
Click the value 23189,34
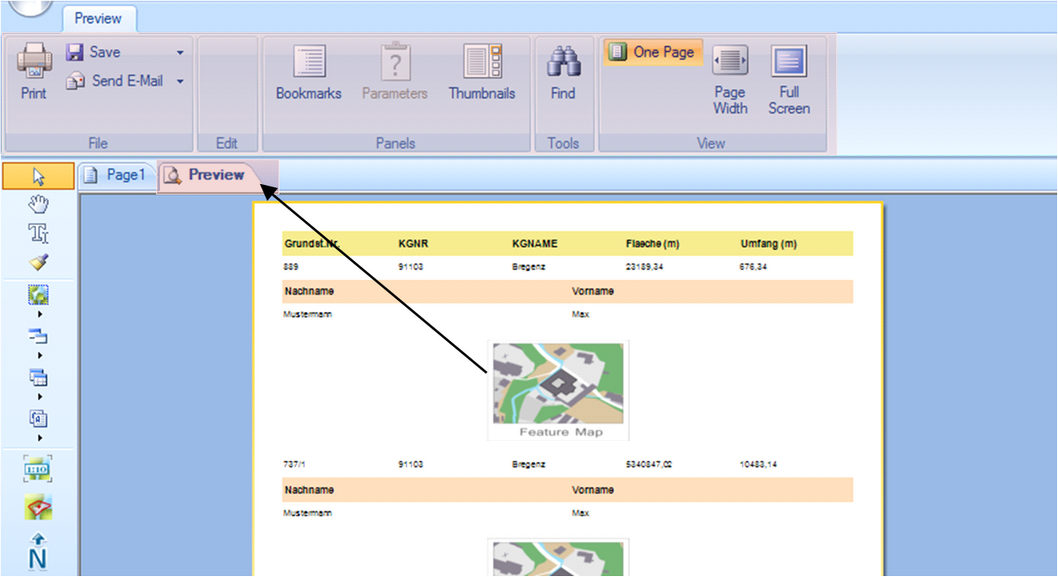click(x=644, y=267)
